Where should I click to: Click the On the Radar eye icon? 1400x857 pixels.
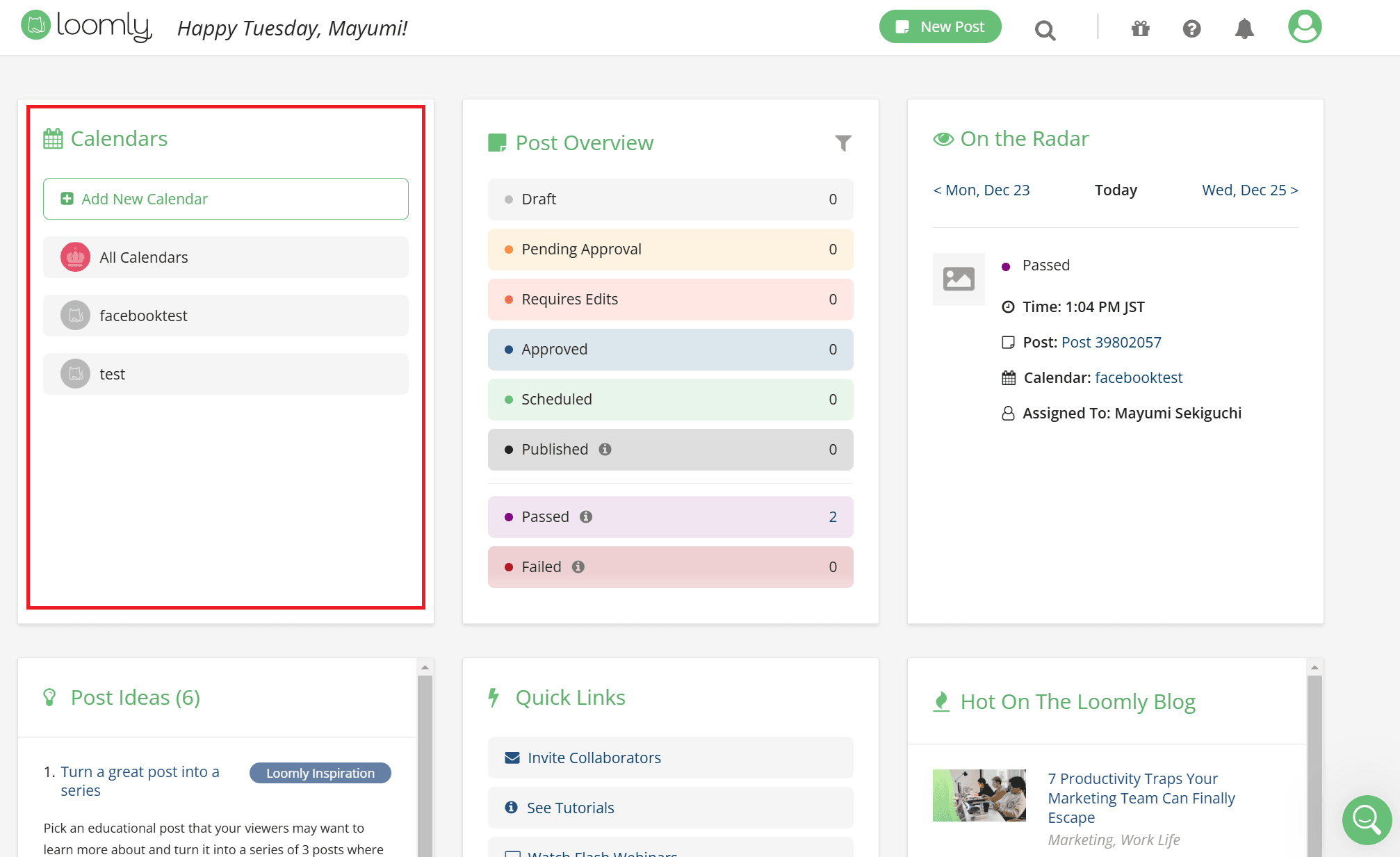click(x=943, y=139)
